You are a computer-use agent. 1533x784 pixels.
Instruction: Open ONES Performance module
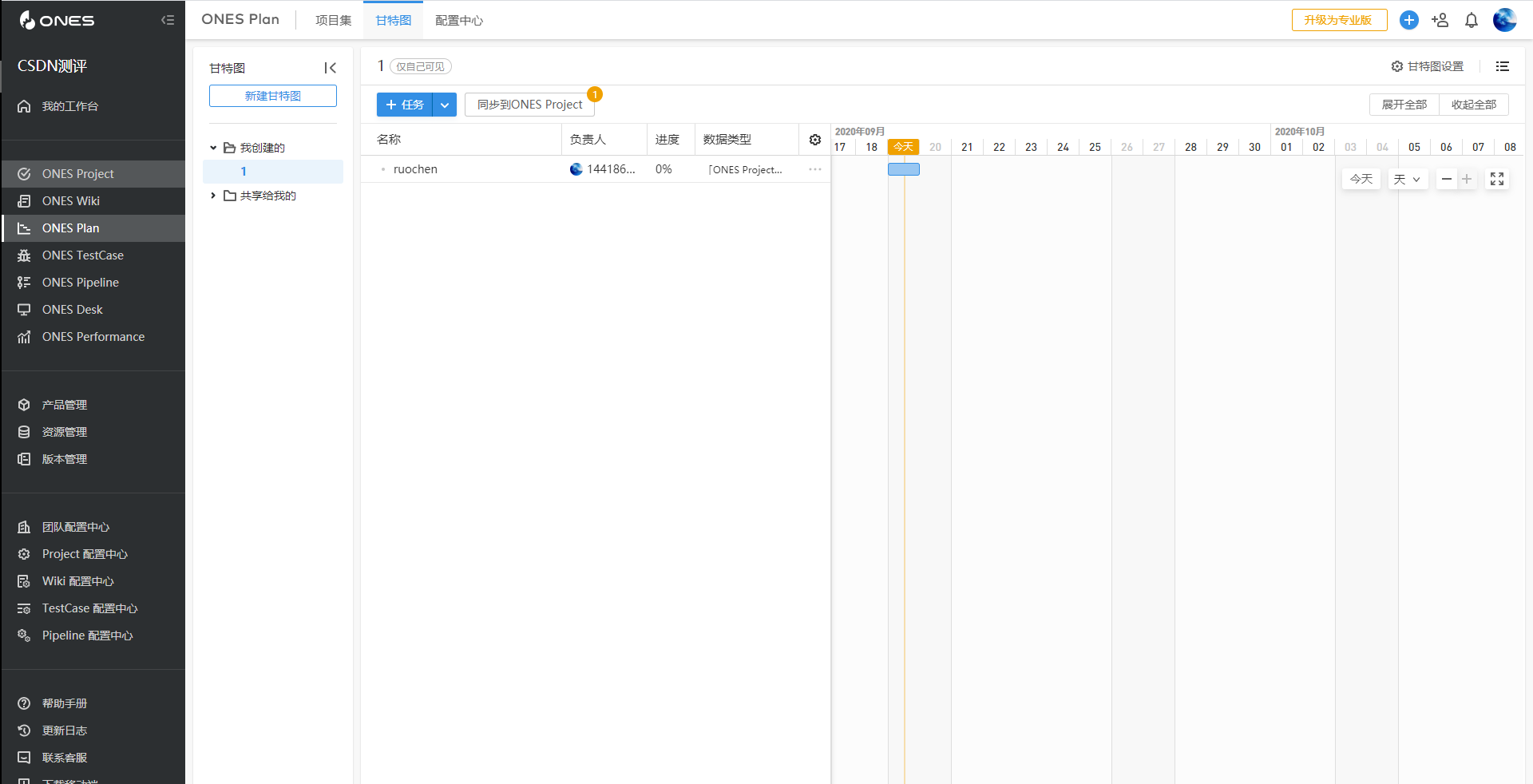click(93, 337)
